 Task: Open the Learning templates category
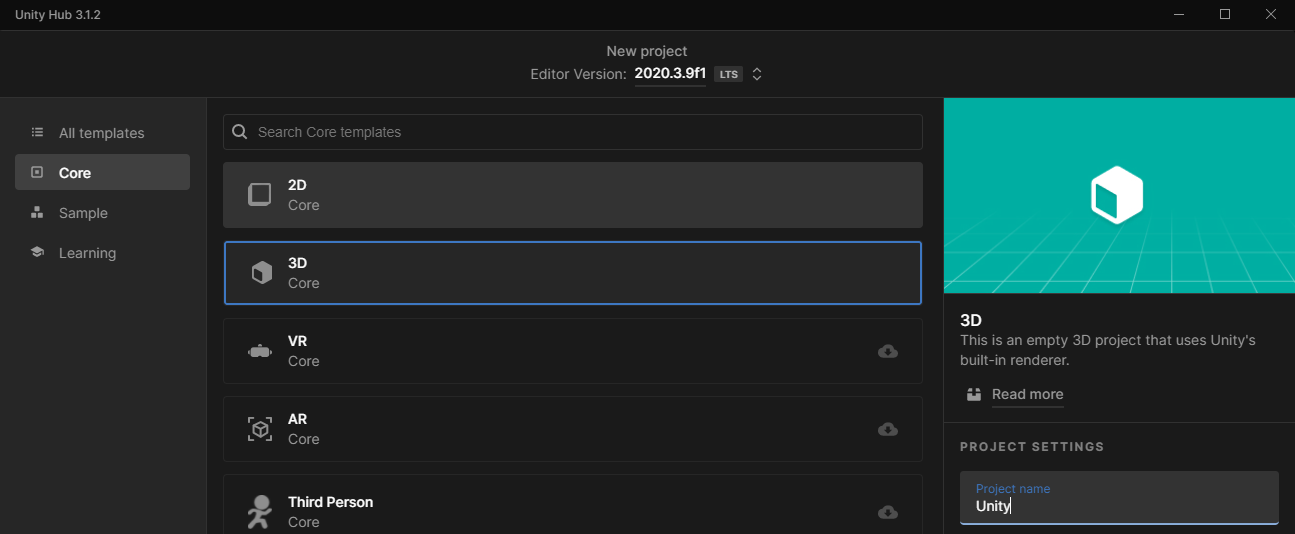pos(102,253)
